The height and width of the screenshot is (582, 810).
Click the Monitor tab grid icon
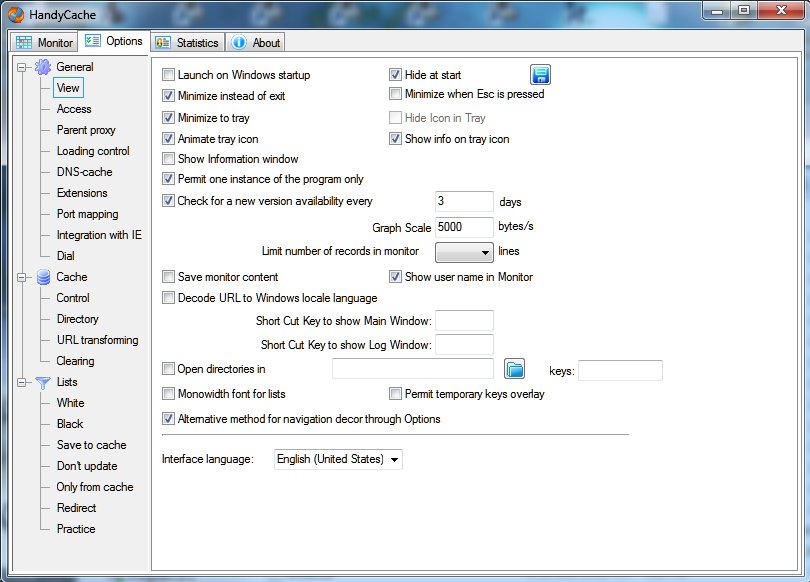click(x=24, y=42)
